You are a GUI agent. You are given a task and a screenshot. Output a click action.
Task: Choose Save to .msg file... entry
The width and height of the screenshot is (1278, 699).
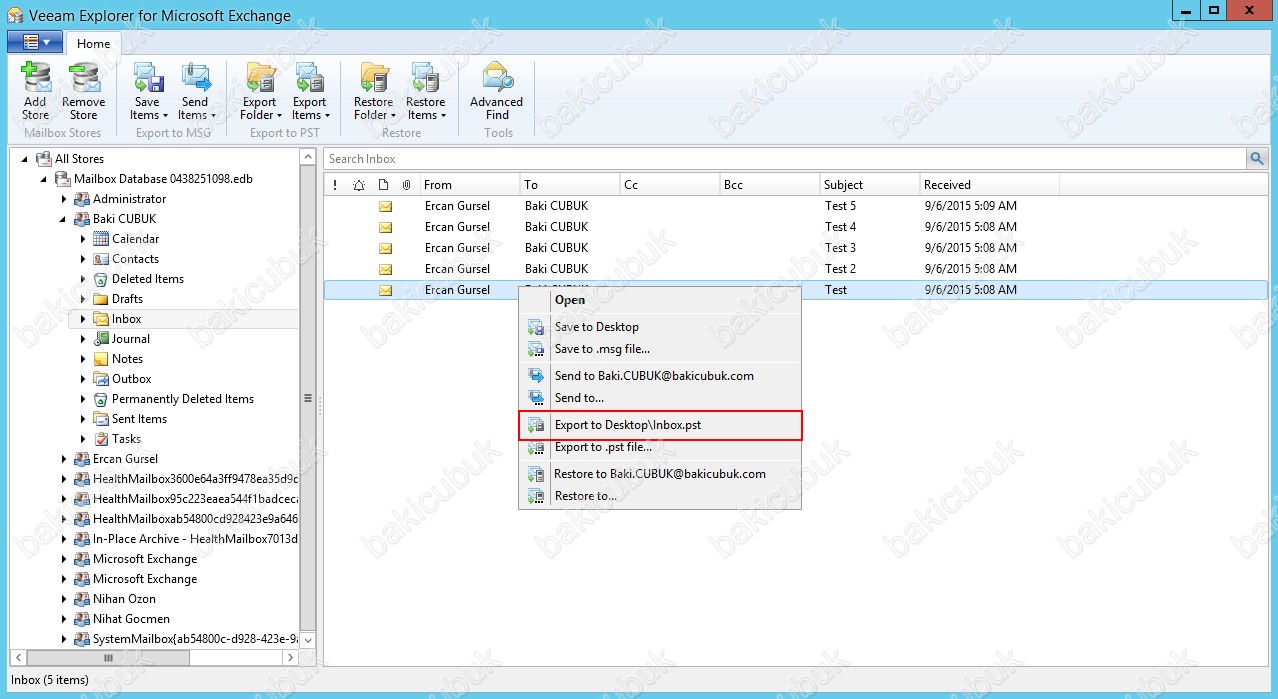660,349
